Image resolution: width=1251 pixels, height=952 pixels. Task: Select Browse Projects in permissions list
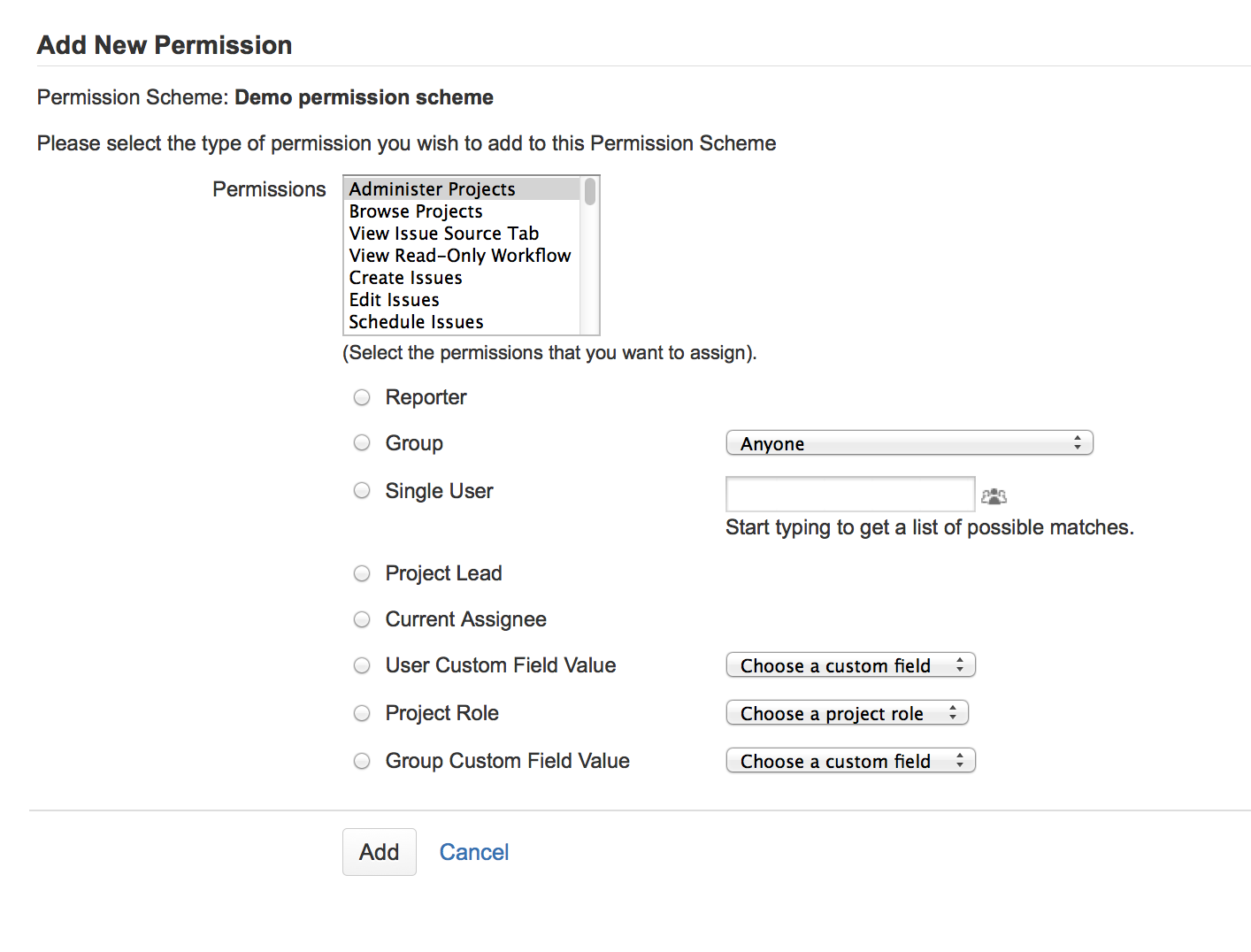pos(462,211)
